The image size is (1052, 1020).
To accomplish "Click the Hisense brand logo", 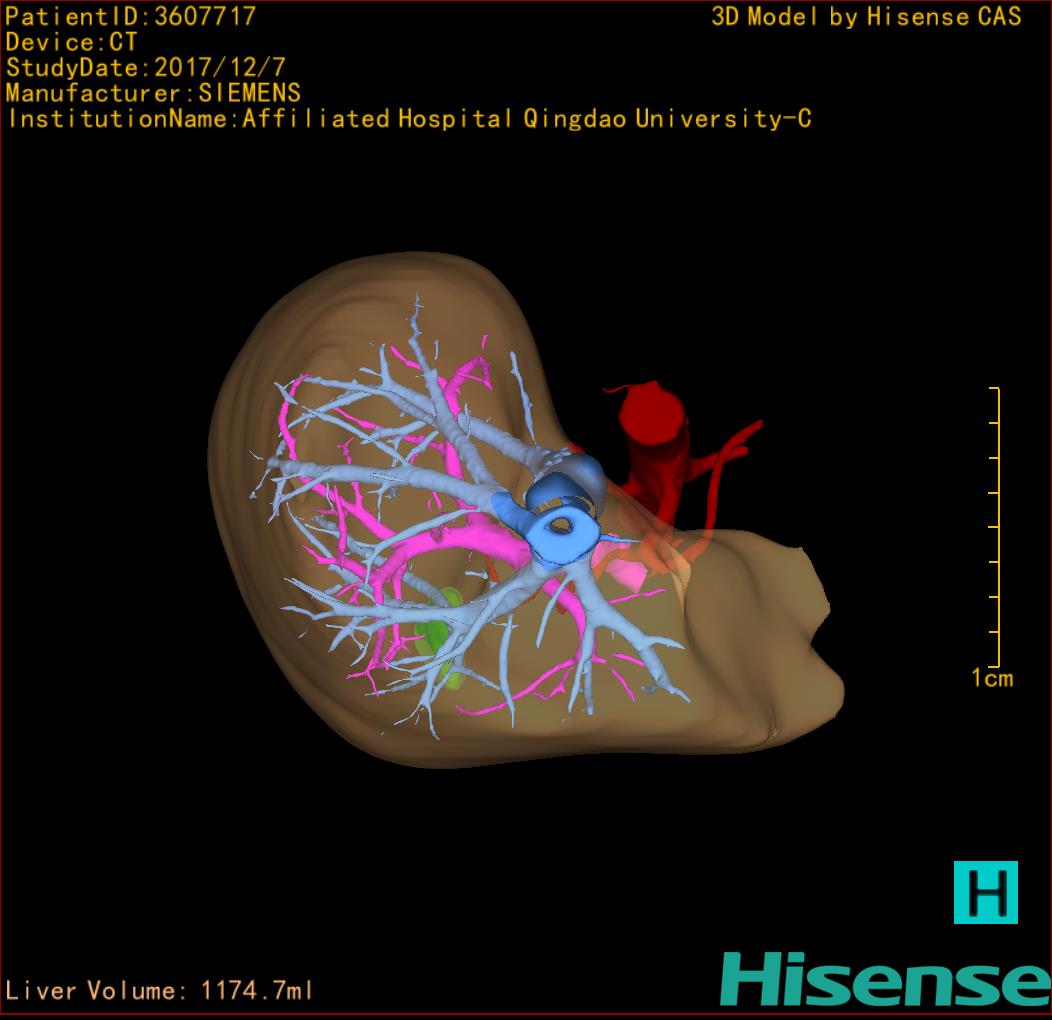I will coord(885,979).
